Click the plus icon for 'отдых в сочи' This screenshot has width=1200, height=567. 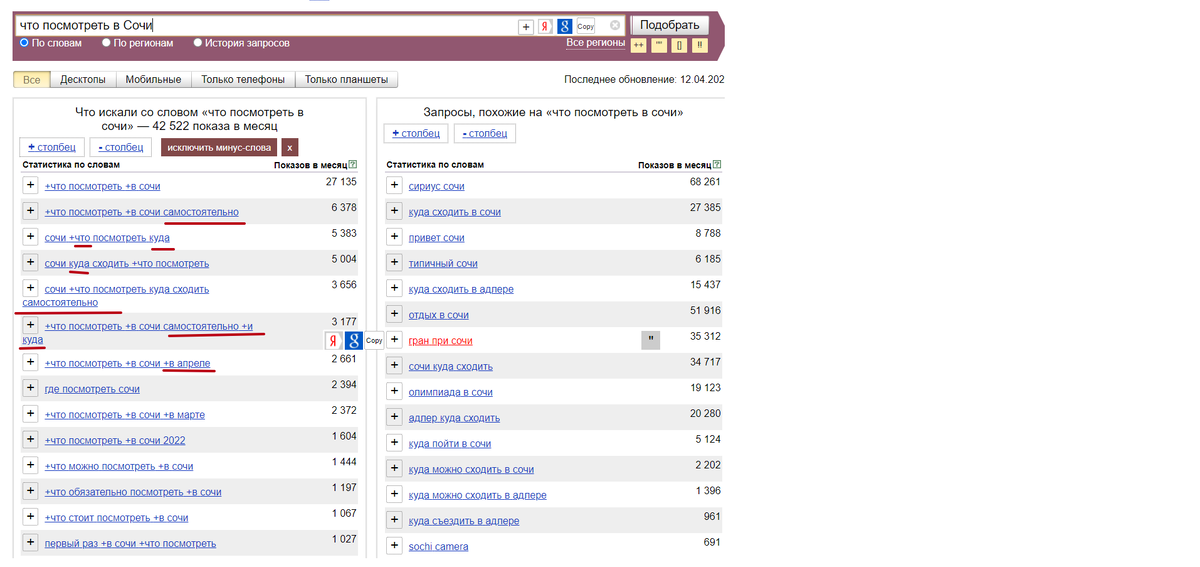(x=394, y=314)
